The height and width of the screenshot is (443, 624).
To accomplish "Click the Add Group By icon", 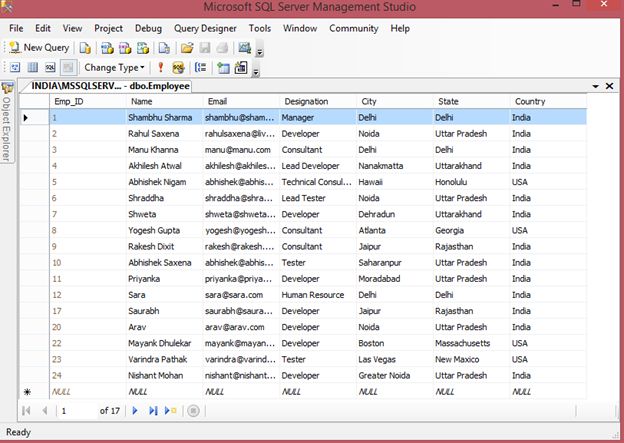I will point(200,68).
